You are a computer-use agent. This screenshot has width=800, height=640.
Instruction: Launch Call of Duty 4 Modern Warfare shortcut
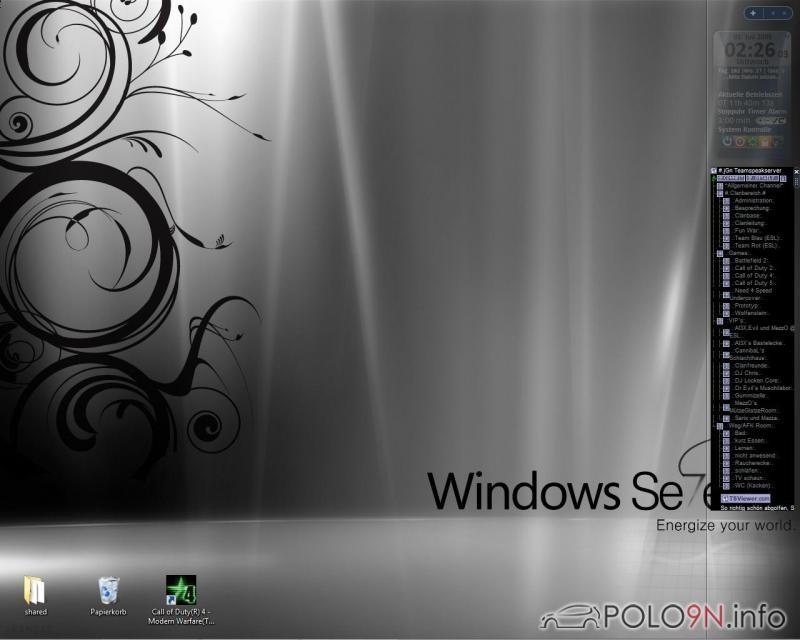181,590
